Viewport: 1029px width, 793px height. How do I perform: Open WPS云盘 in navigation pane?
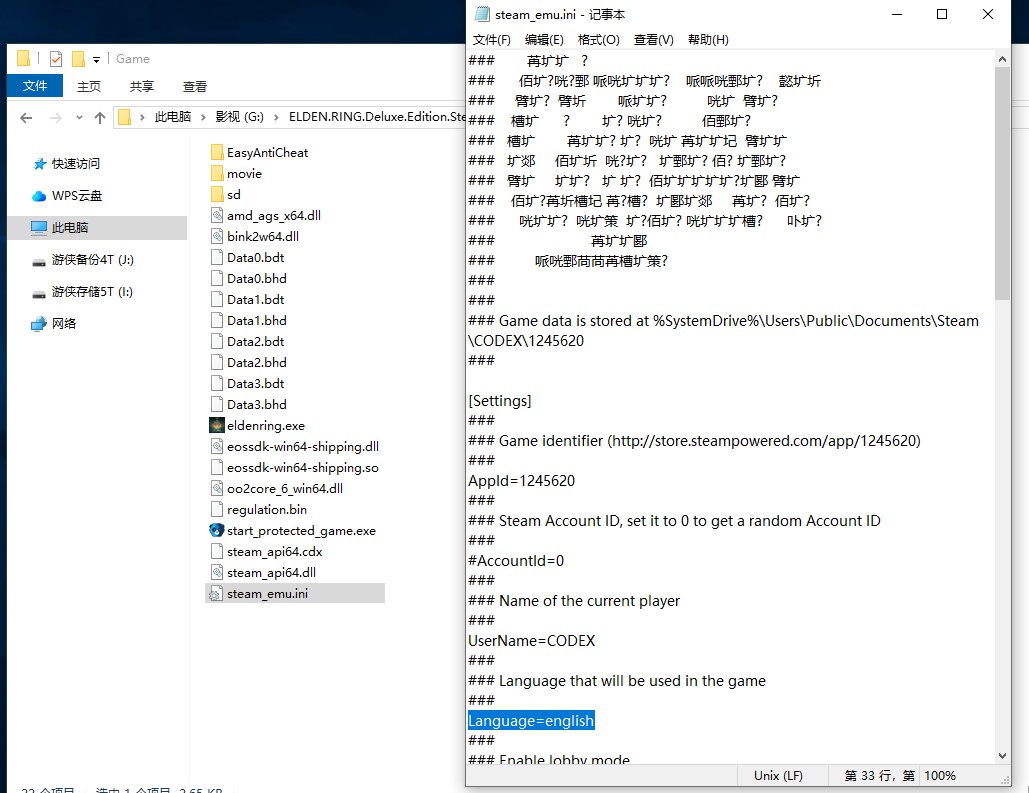[x=77, y=196]
